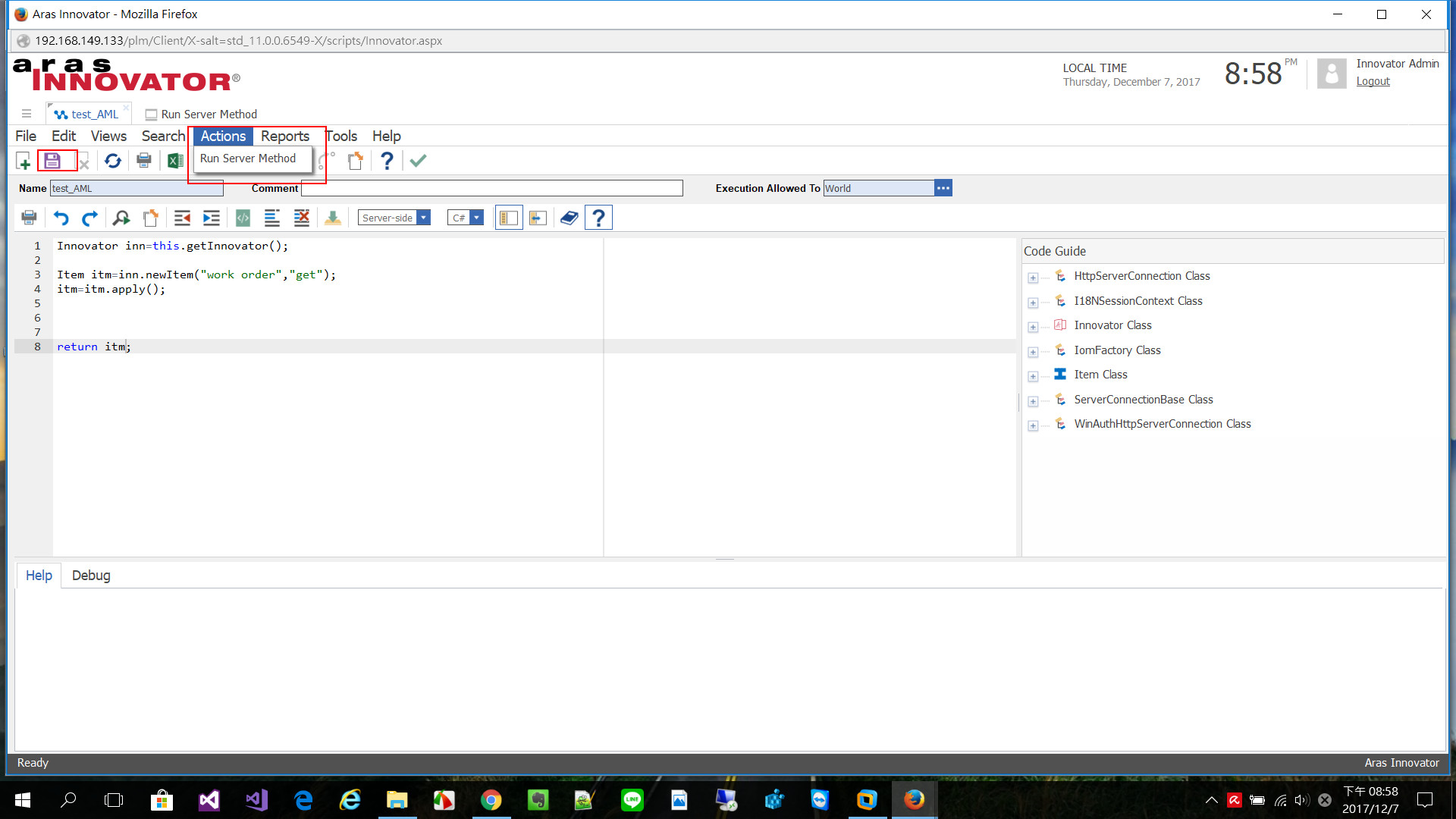Screen dimensions: 1456x819
Task: Export to Excel using the green icon
Action: click(x=175, y=161)
